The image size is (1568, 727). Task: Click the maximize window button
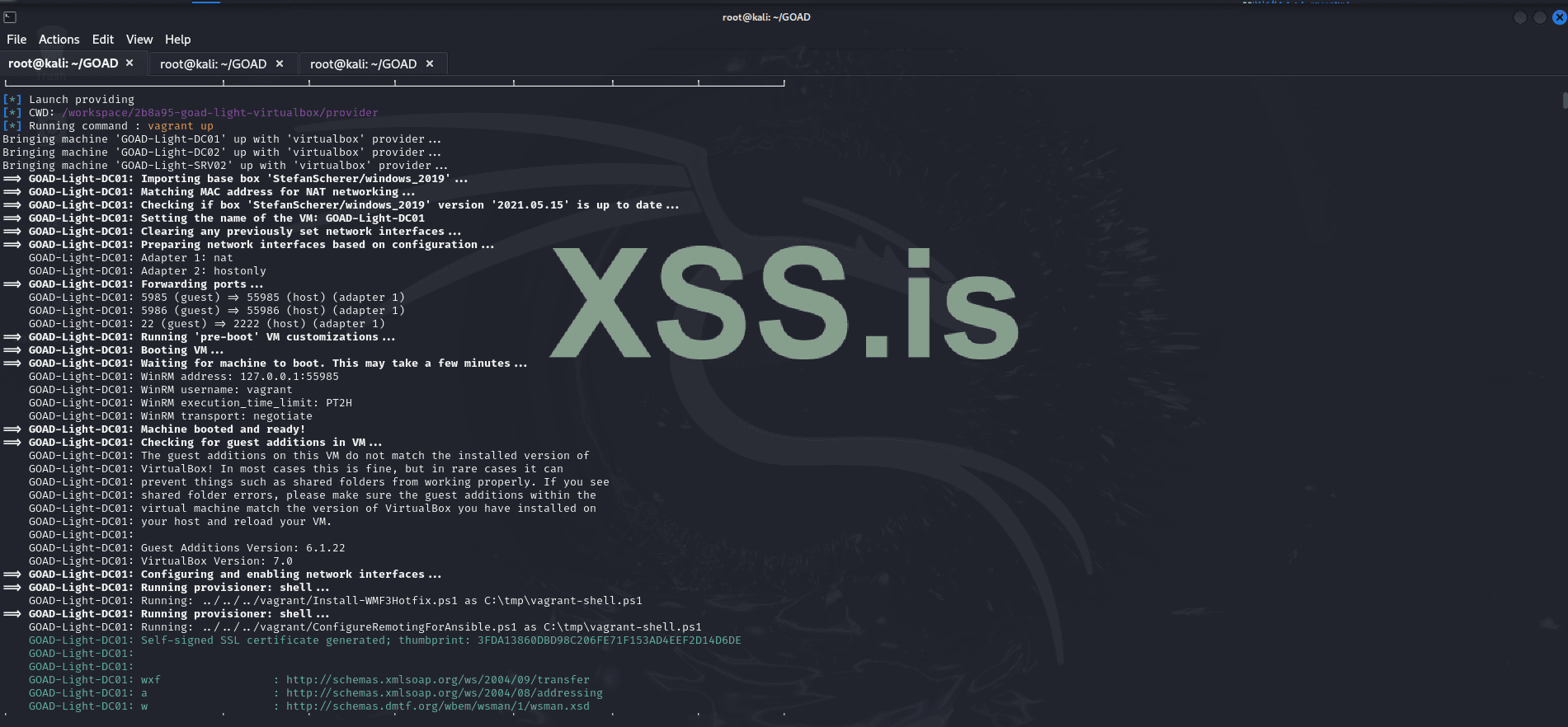pos(1539,17)
